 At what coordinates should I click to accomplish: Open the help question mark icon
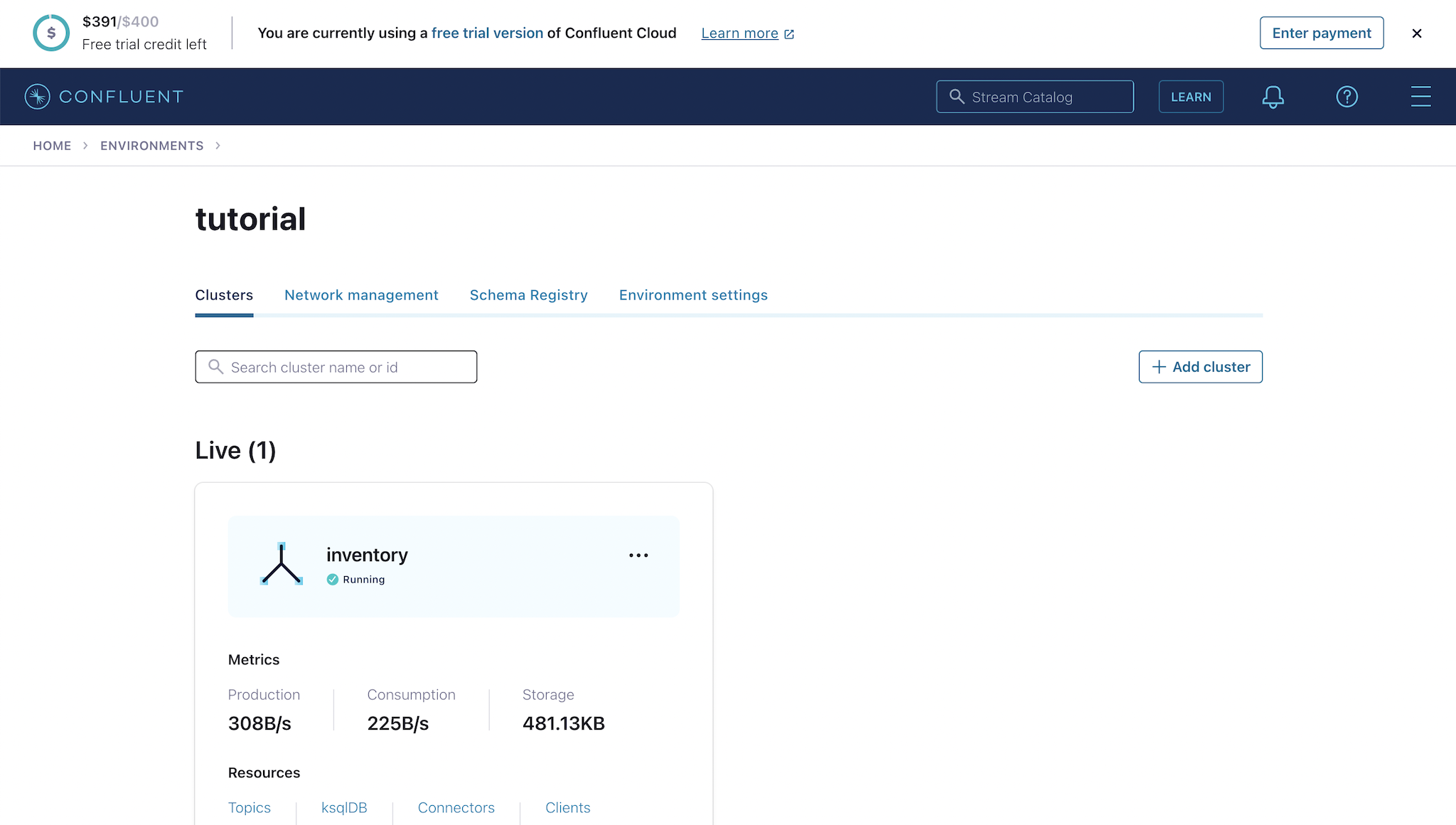pyautogui.click(x=1347, y=97)
